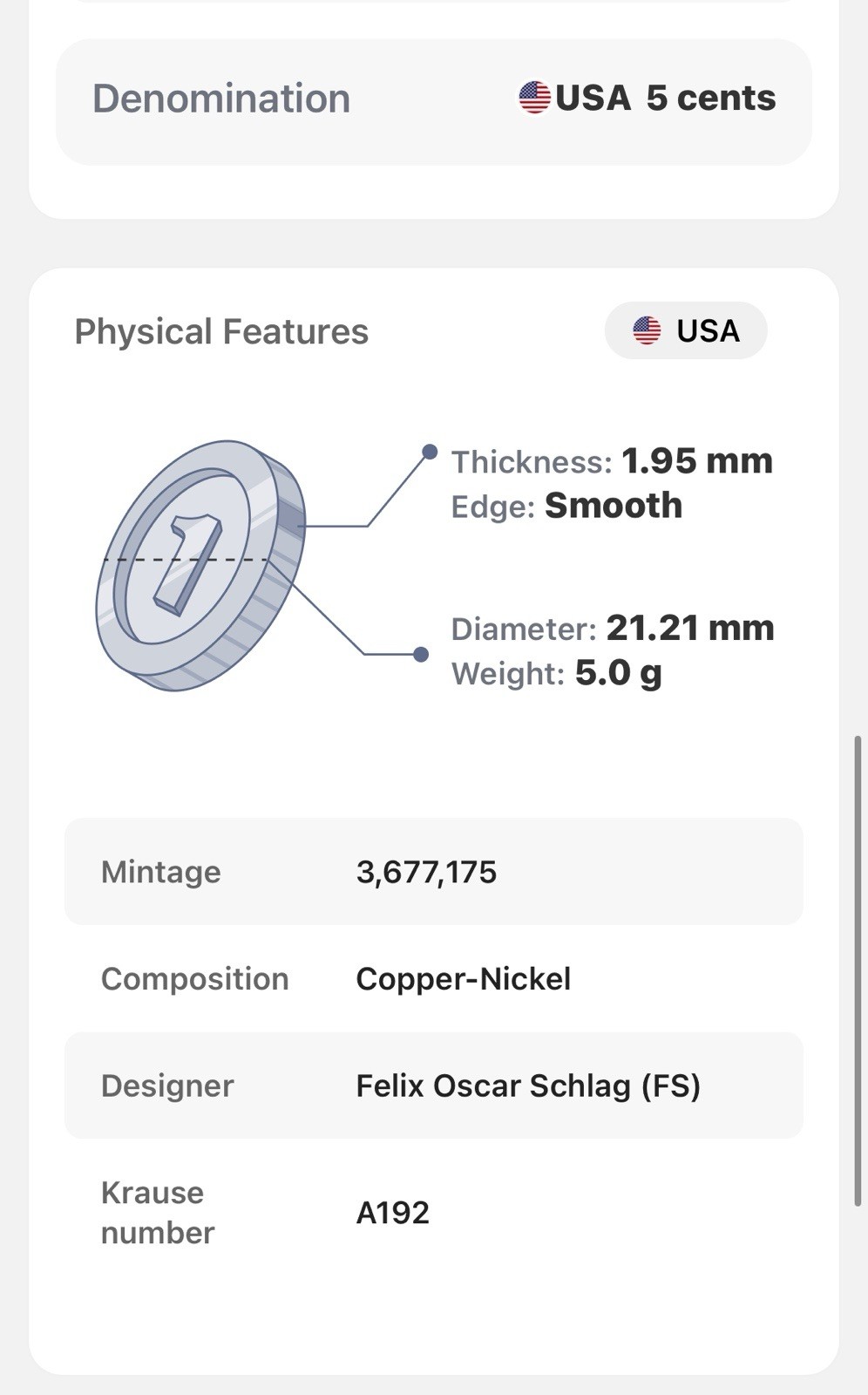This screenshot has width=868, height=1395.
Task: Tap the thickness callout dot
Action: pos(430,452)
